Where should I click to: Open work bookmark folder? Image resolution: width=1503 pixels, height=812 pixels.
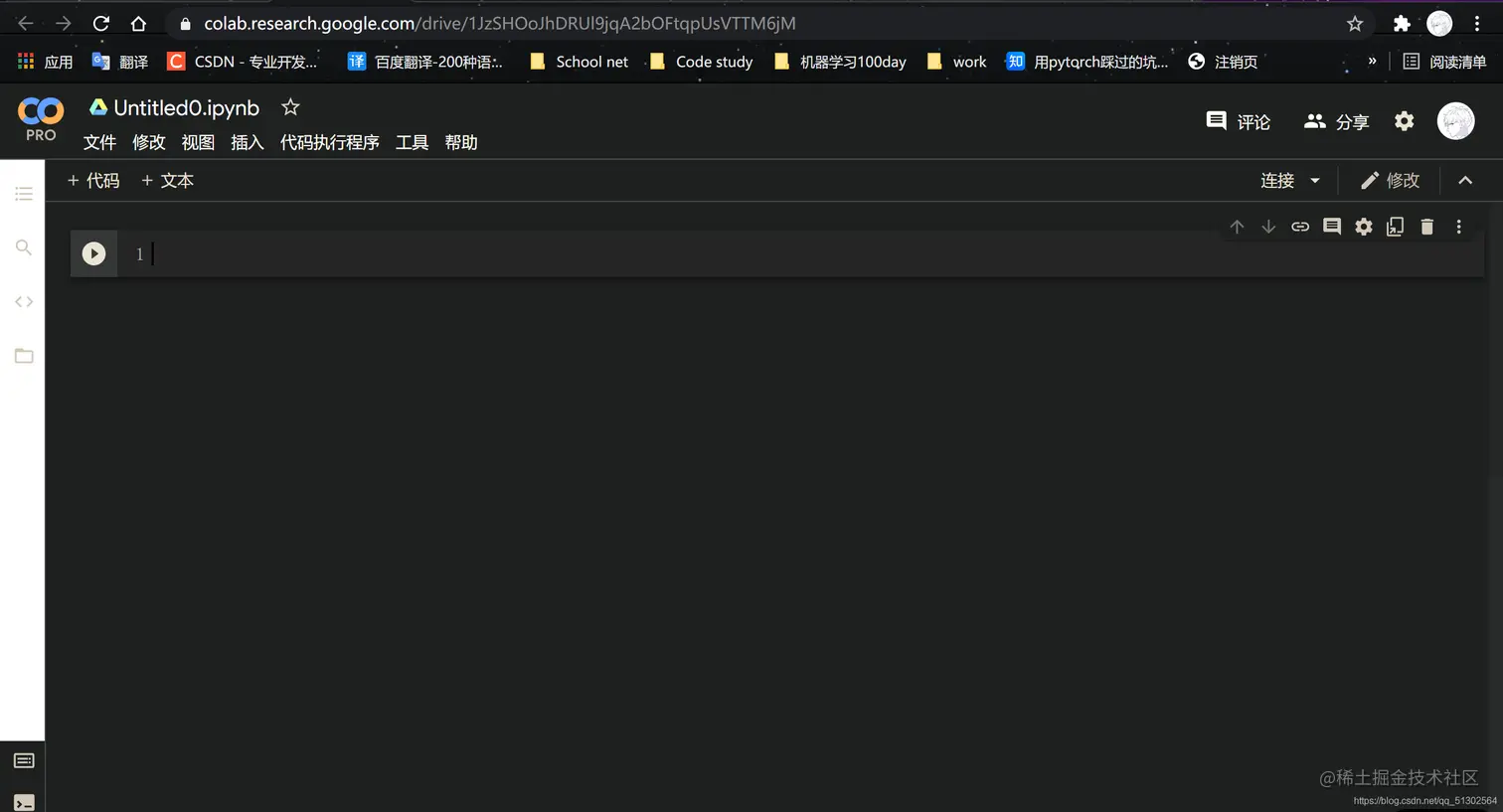(x=956, y=62)
